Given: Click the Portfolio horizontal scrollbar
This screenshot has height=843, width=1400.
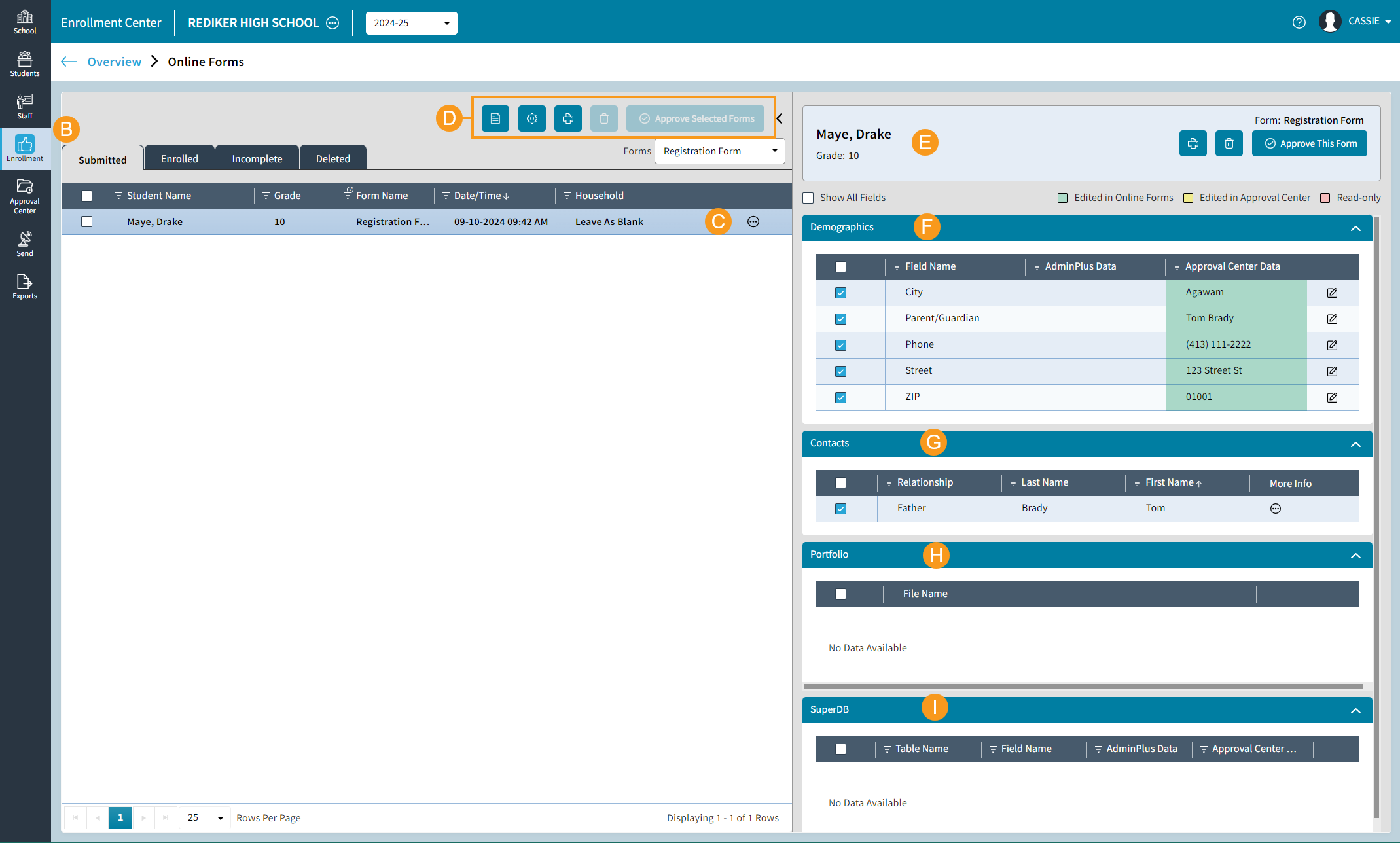Looking at the screenshot, I should point(1083,686).
